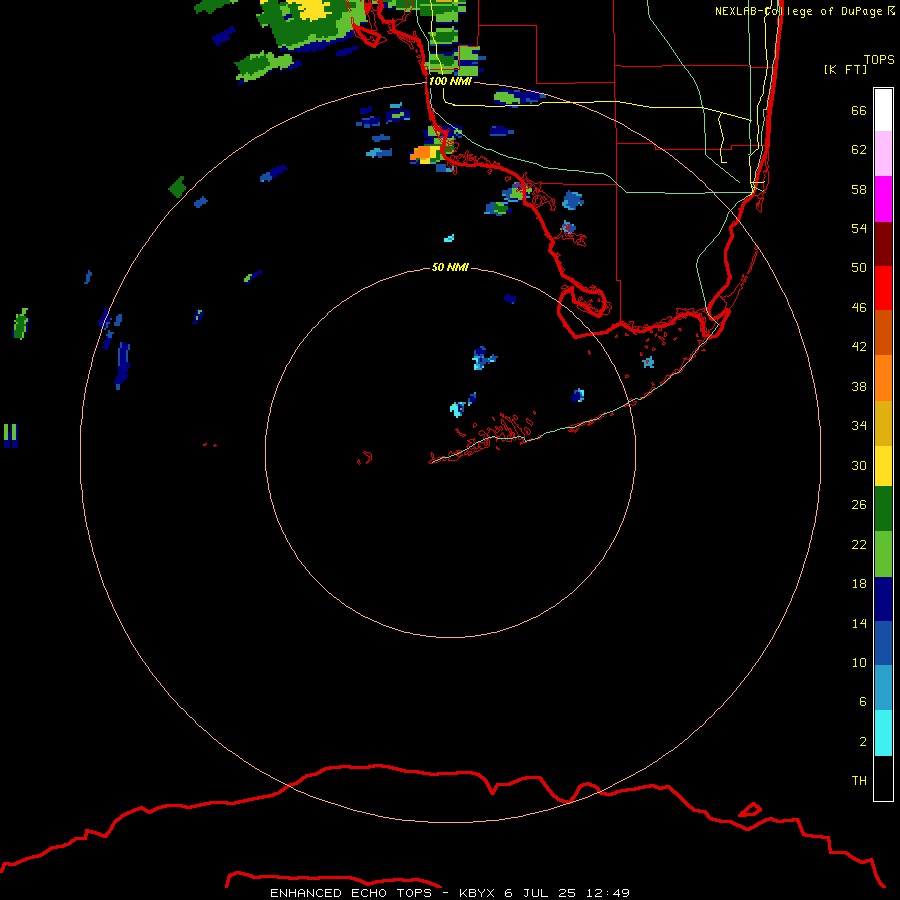This screenshot has height=900, width=900.
Task: Click the light green 22 K FT swatch
Action: tap(883, 554)
